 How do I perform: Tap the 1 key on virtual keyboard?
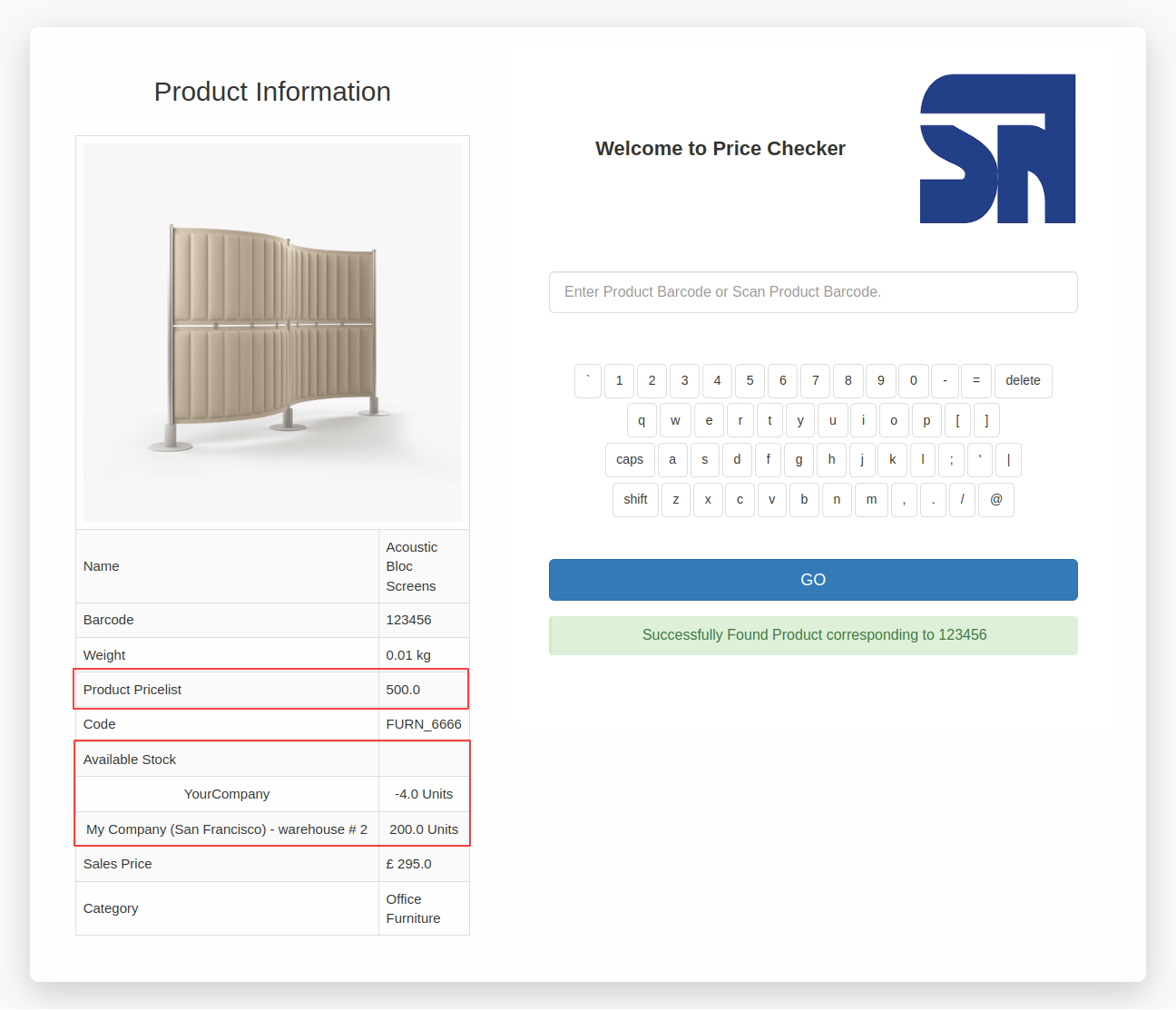619,381
